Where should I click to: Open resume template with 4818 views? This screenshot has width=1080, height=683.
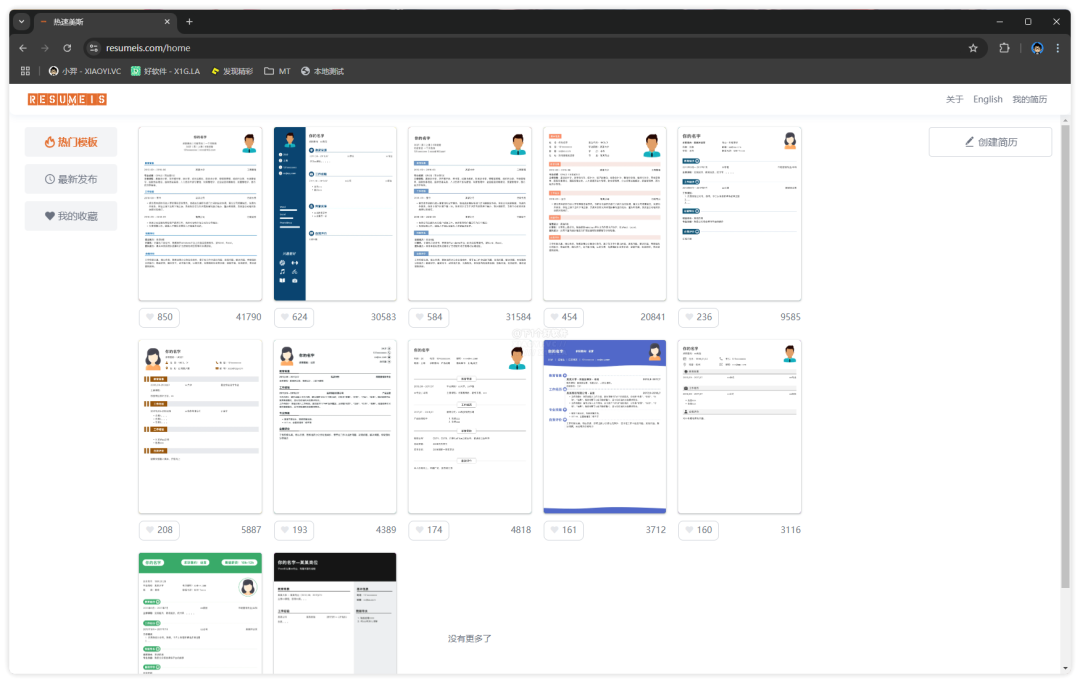pos(470,426)
